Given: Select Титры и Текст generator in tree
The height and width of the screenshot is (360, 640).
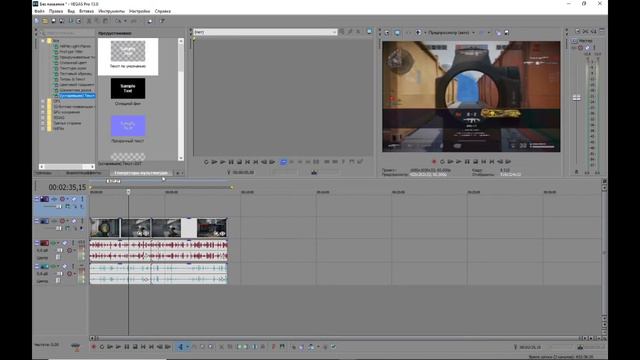Looking at the screenshot, I should click(73, 79).
